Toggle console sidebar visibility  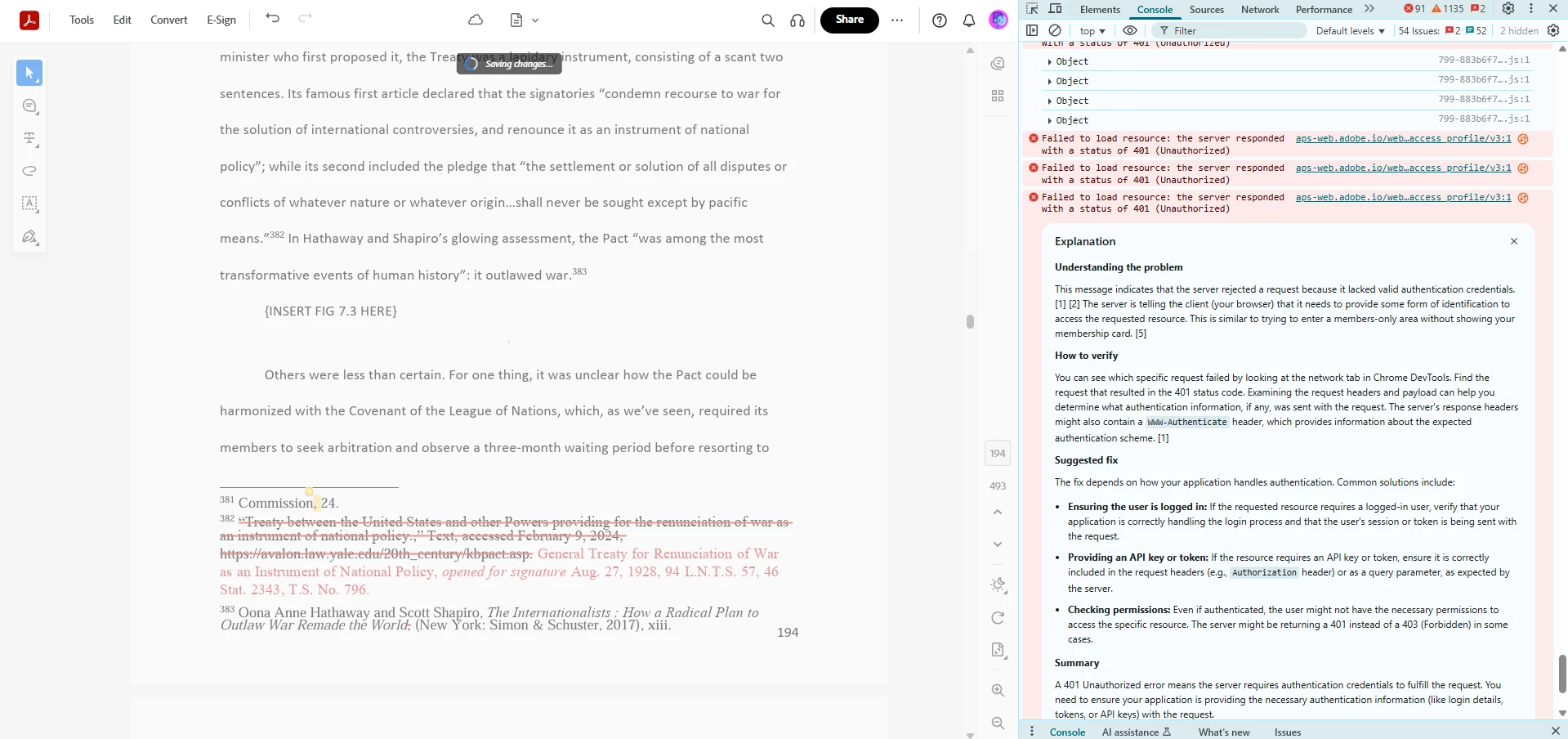click(x=1032, y=30)
